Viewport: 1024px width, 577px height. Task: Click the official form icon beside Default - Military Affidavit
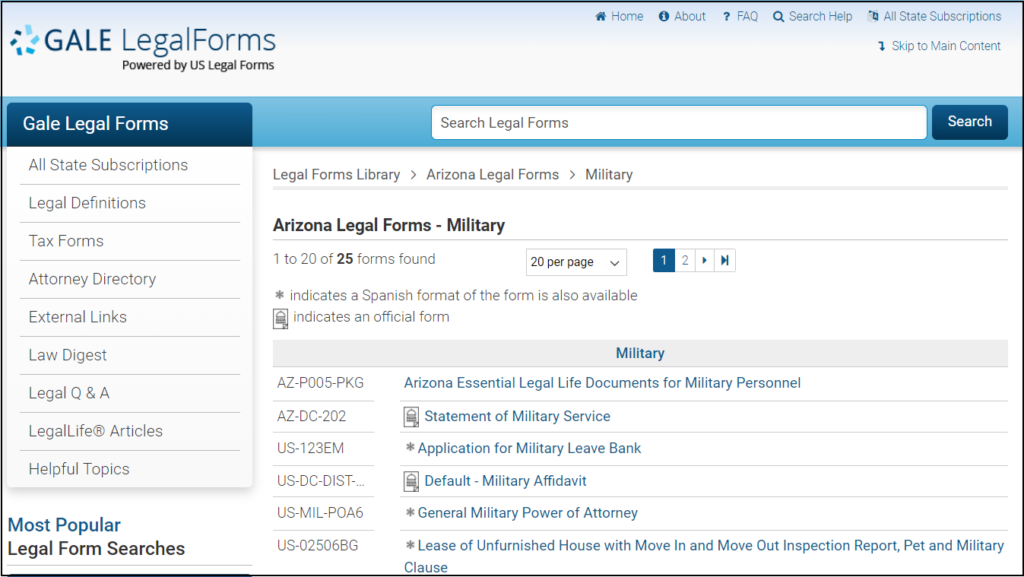tap(411, 480)
